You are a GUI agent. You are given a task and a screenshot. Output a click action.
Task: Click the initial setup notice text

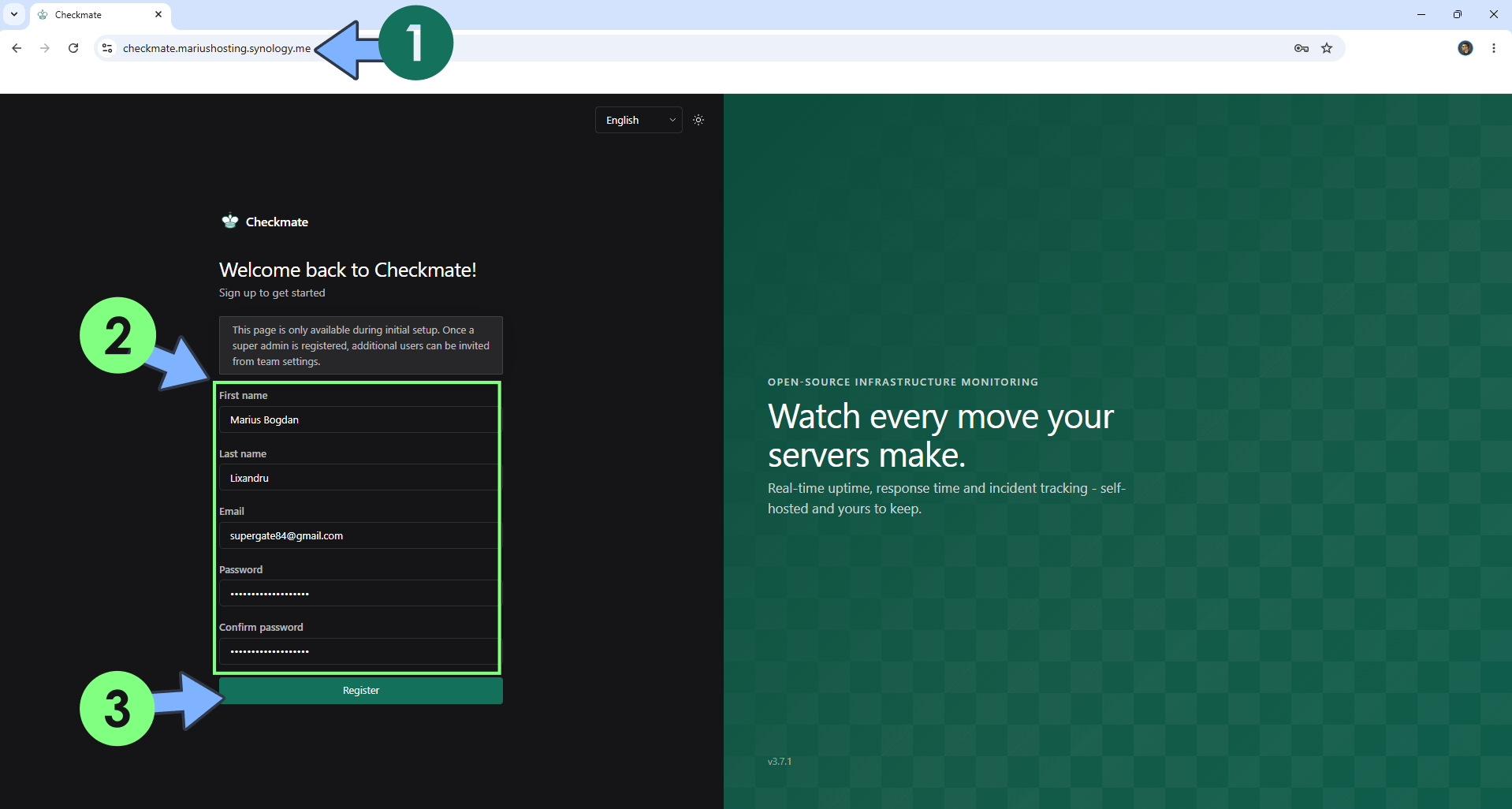click(361, 345)
